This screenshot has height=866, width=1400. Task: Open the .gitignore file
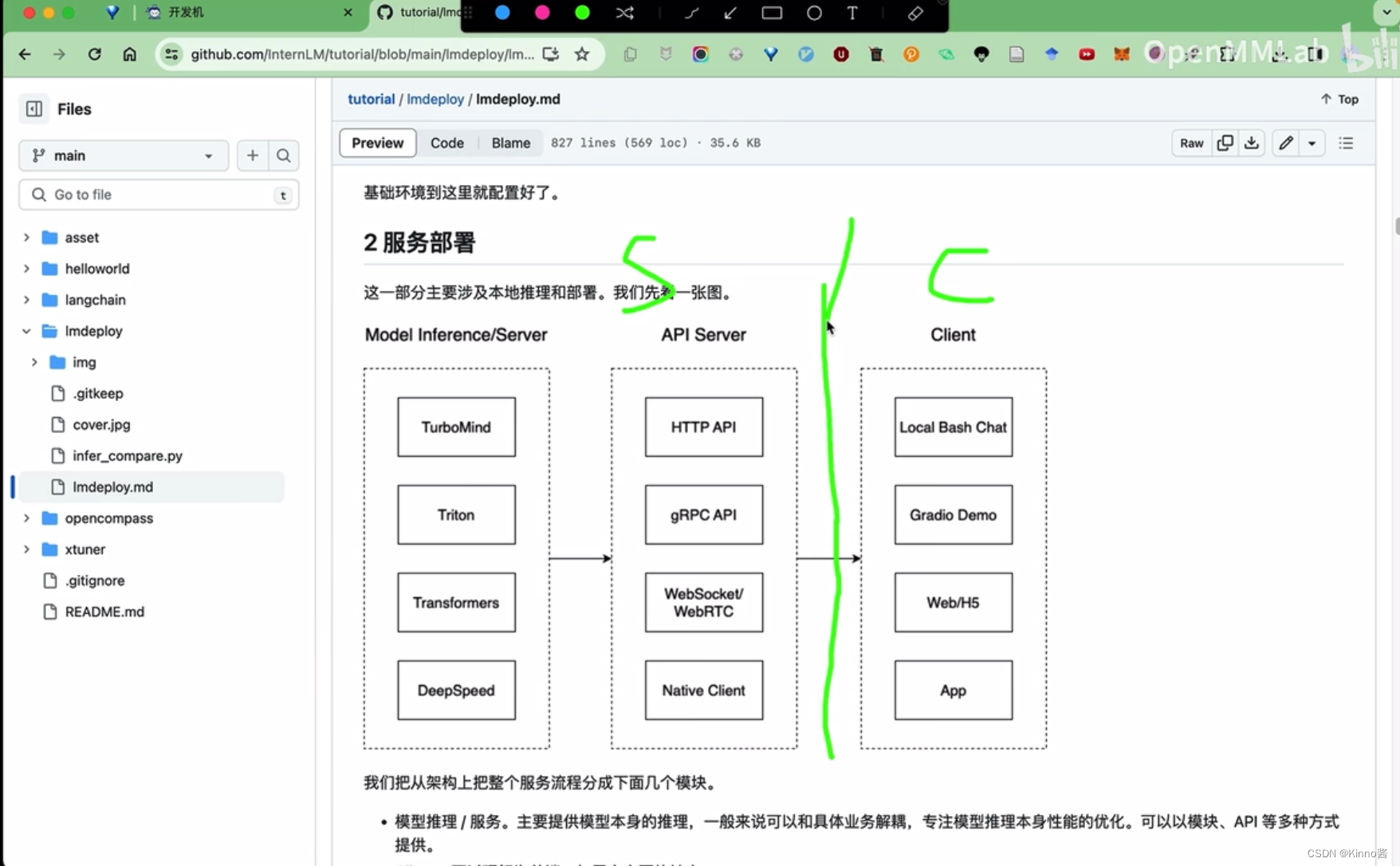pos(95,581)
